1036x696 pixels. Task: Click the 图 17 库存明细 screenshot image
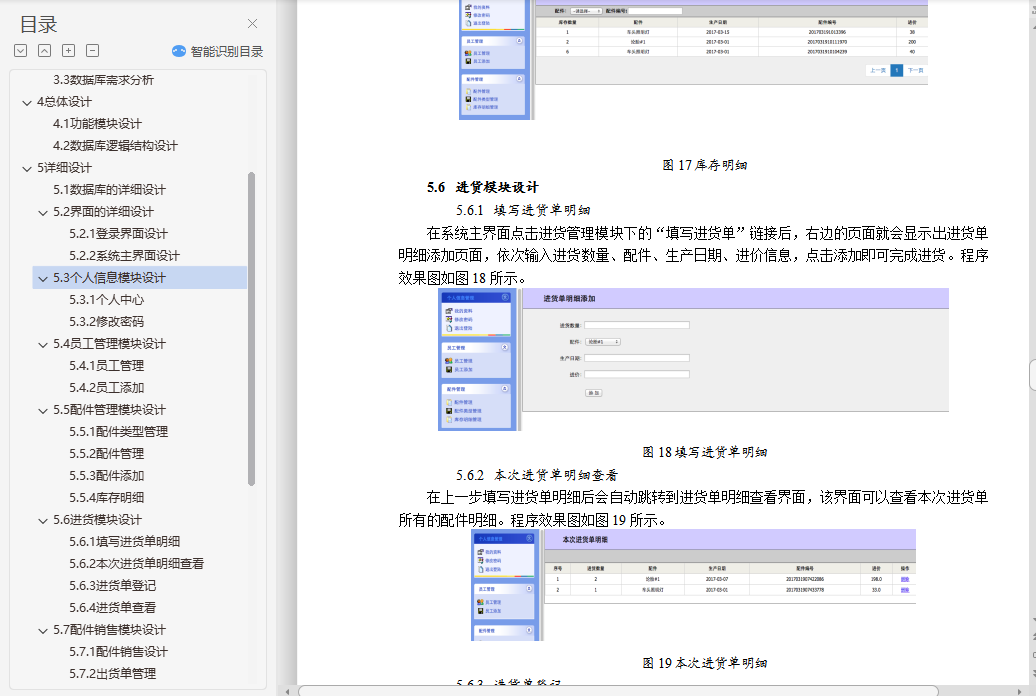pos(693,59)
